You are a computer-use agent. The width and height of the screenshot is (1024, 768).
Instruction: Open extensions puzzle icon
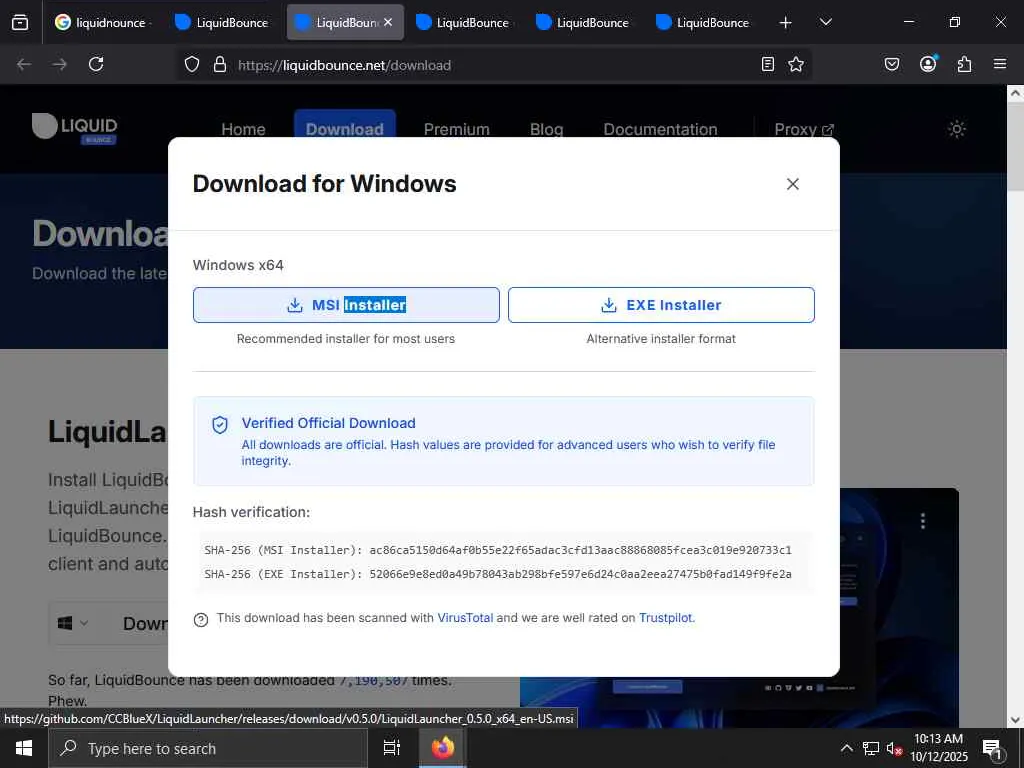tap(964, 64)
